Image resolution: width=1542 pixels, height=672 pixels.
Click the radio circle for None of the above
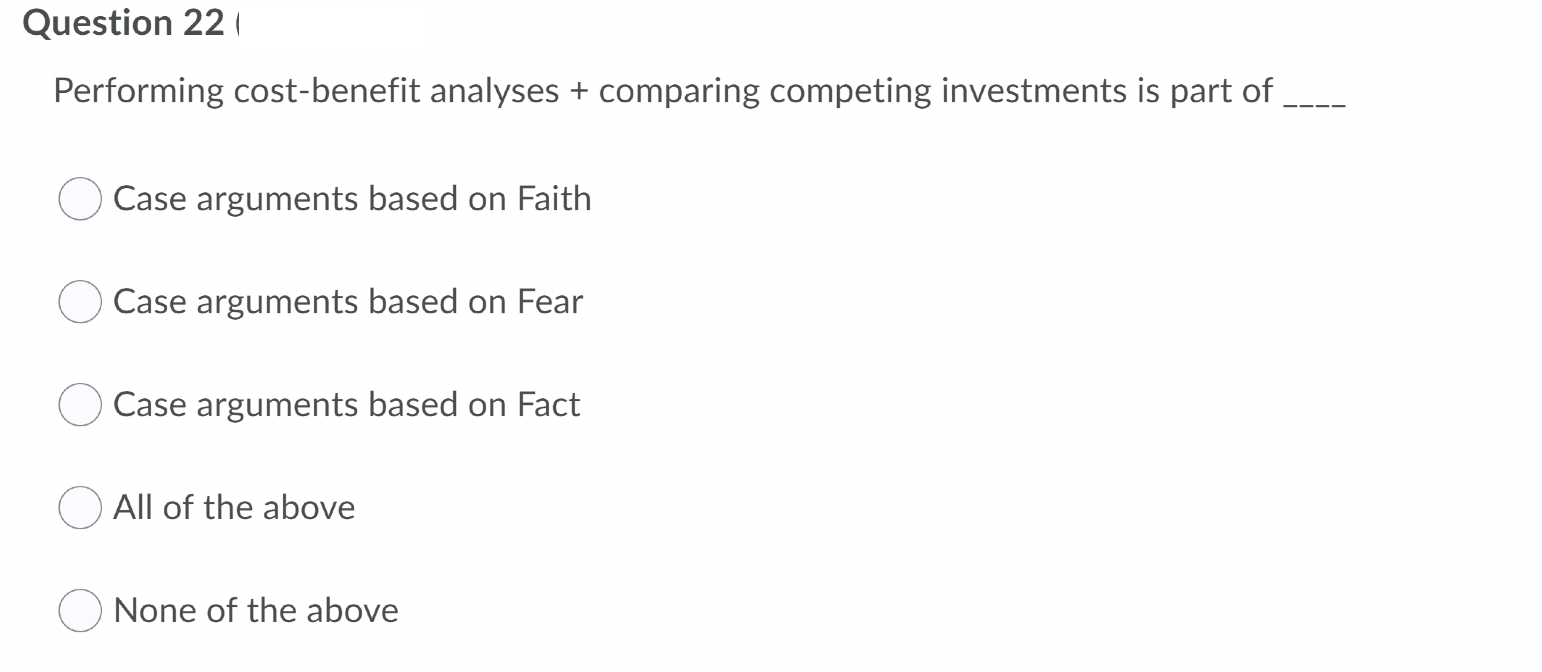(80, 610)
